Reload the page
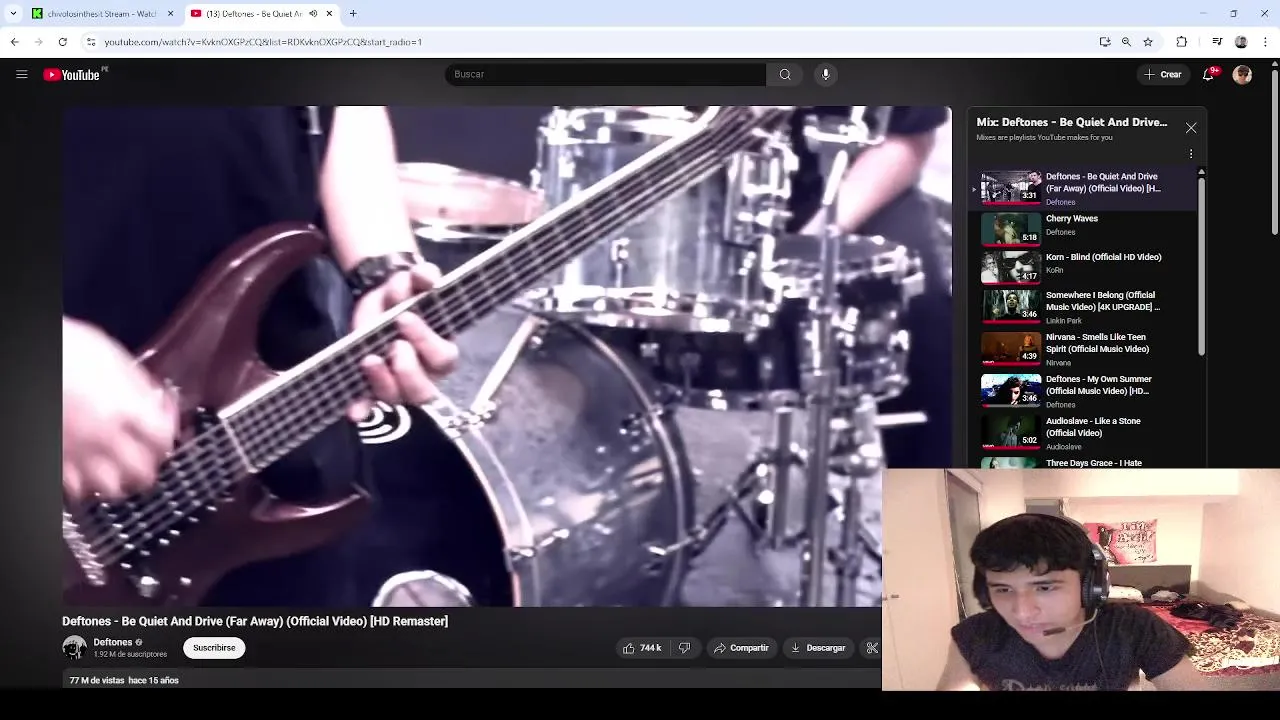 [x=62, y=42]
